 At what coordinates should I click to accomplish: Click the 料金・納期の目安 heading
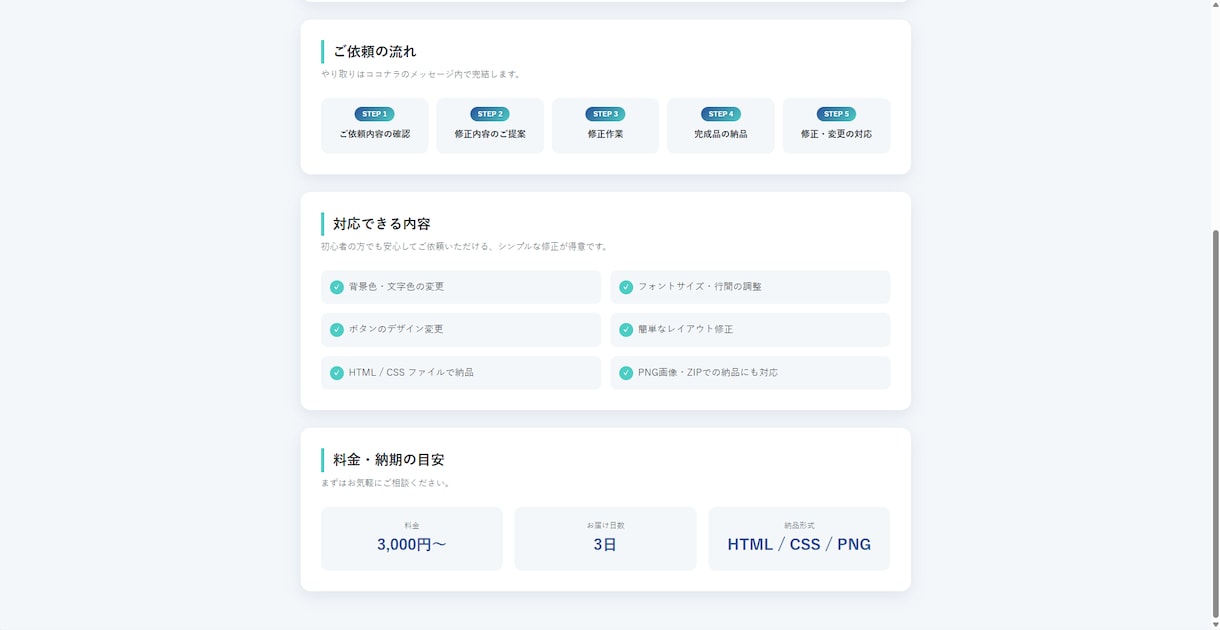pyautogui.click(x=389, y=460)
